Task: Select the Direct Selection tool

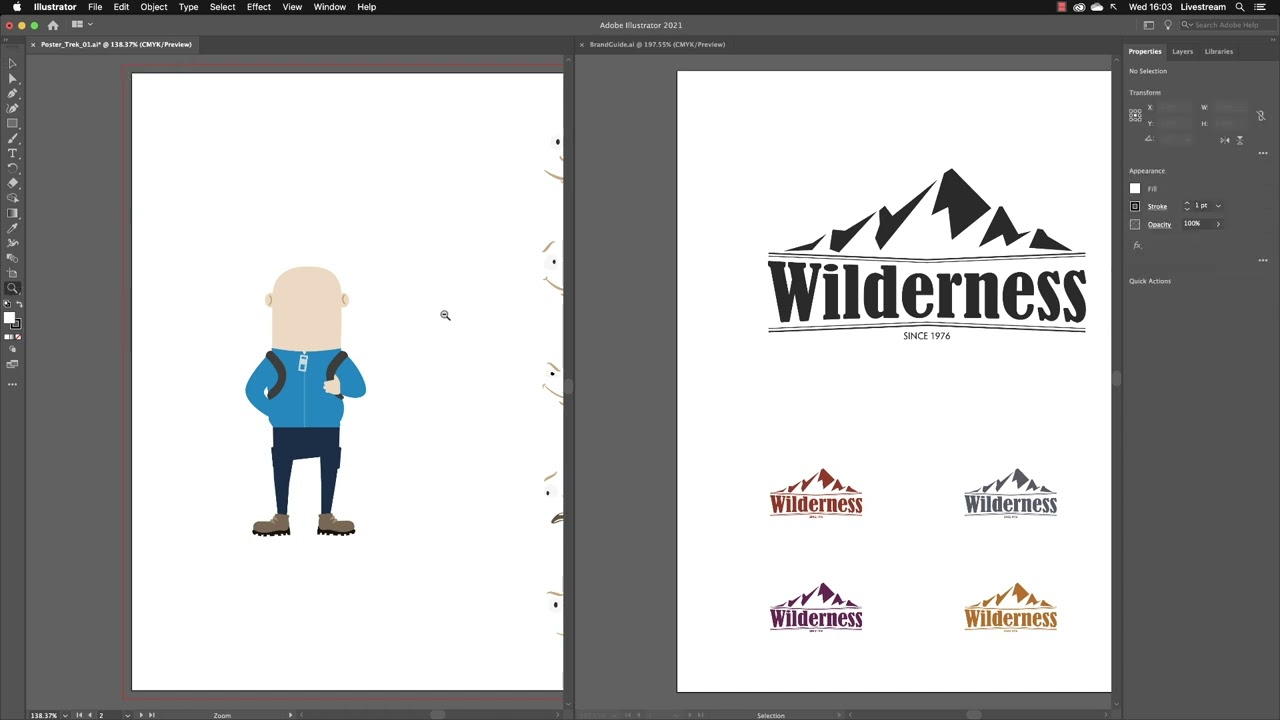Action: point(12,78)
